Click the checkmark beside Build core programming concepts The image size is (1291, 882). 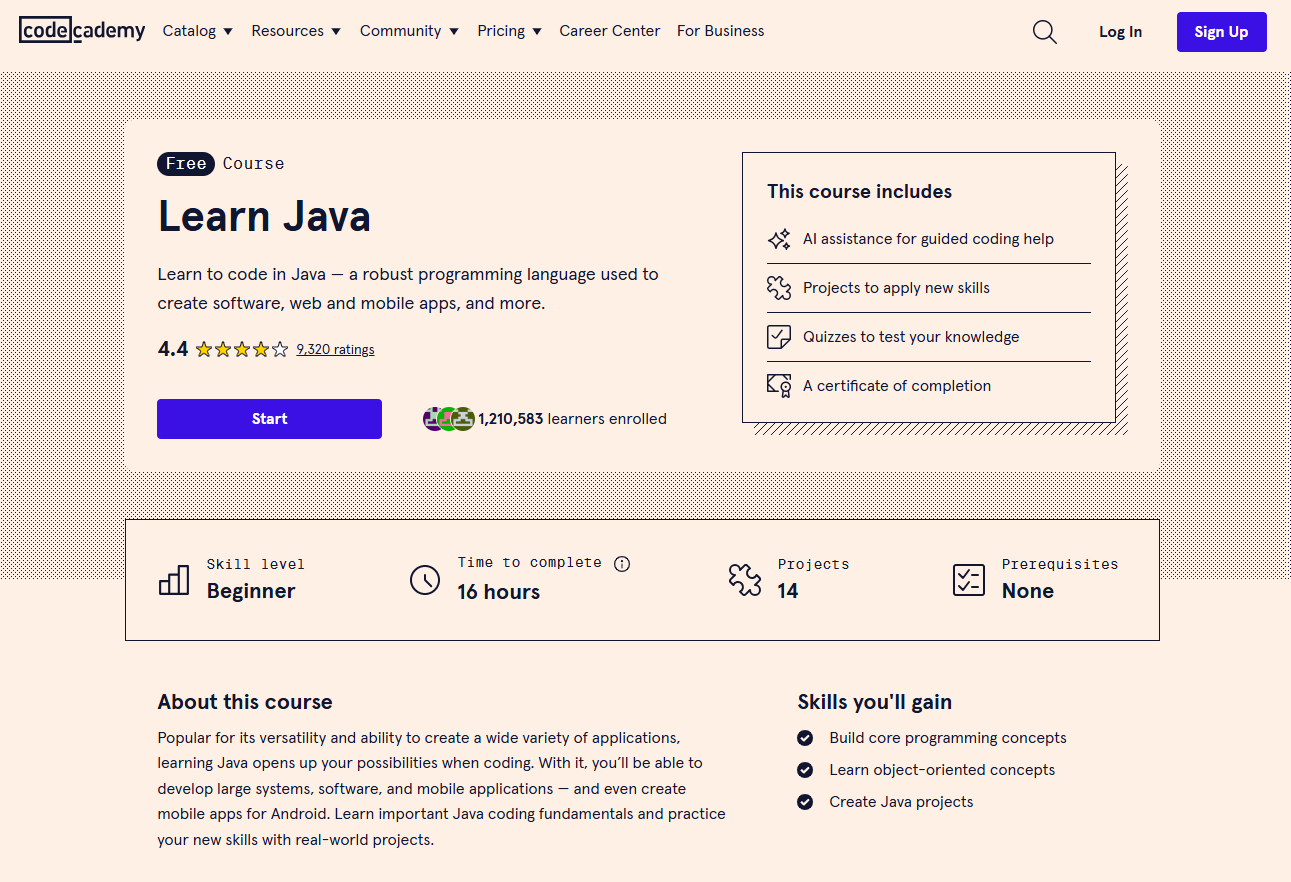[x=805, y=738]
